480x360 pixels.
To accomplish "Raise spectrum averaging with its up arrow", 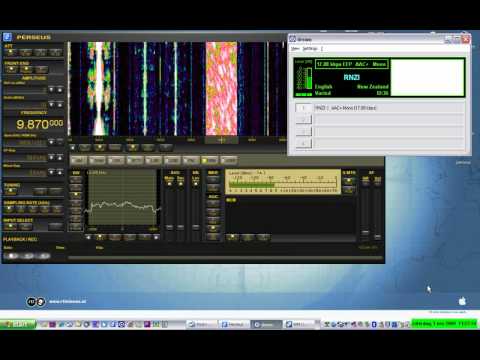I will (60, 157).
